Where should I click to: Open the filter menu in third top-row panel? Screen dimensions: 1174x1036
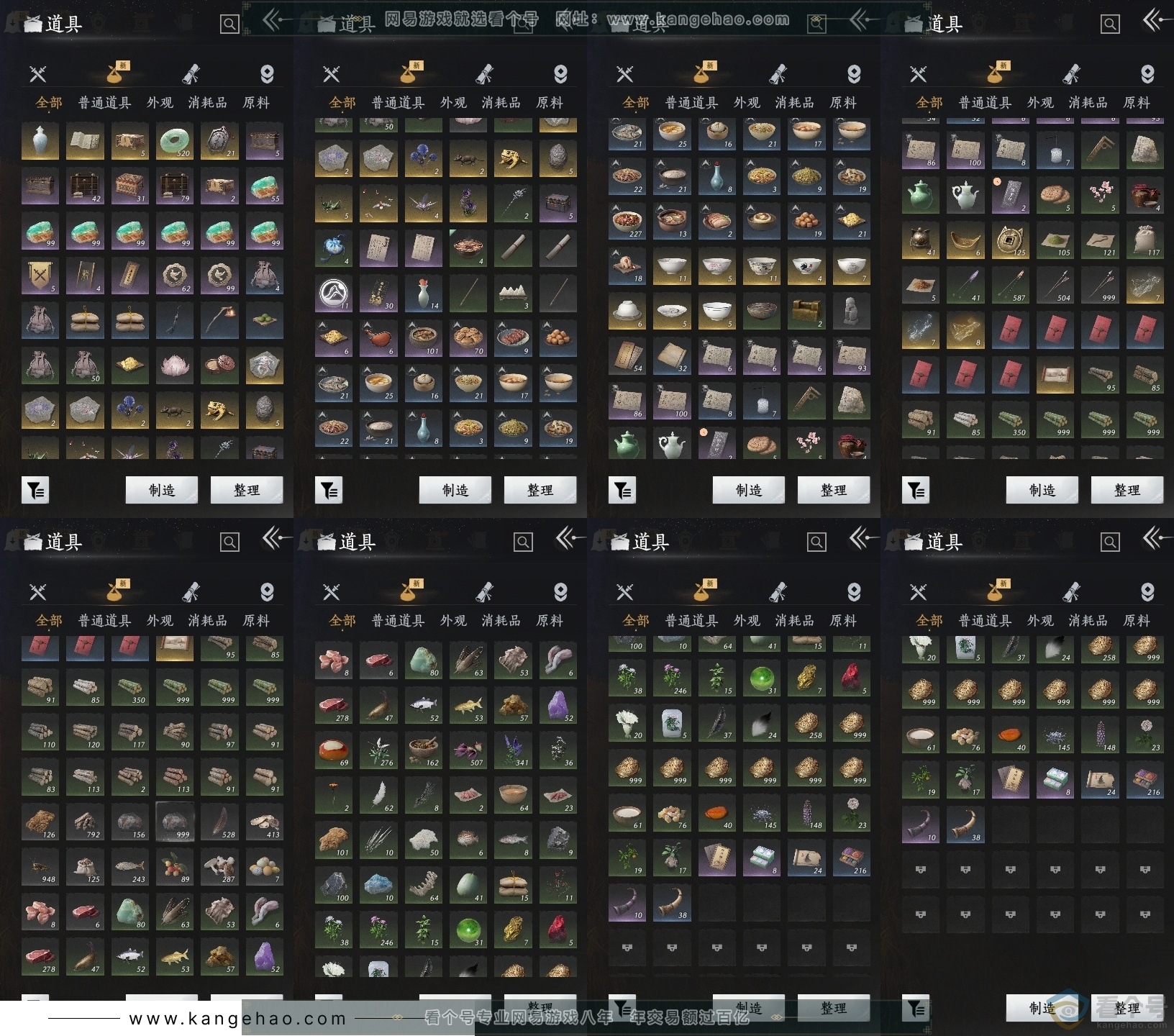tap(622, 491)
